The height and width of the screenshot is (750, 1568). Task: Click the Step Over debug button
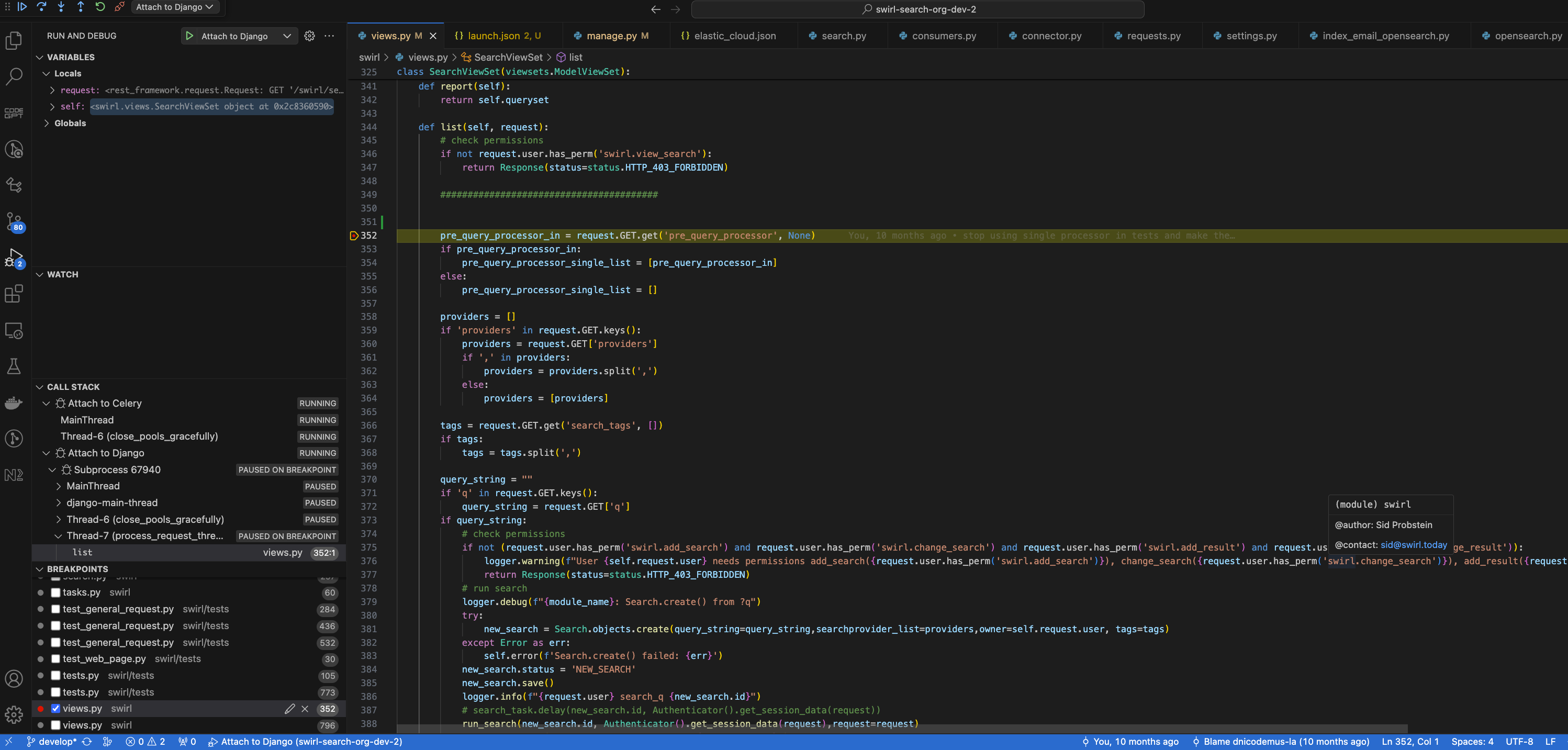tap(42, 7)
